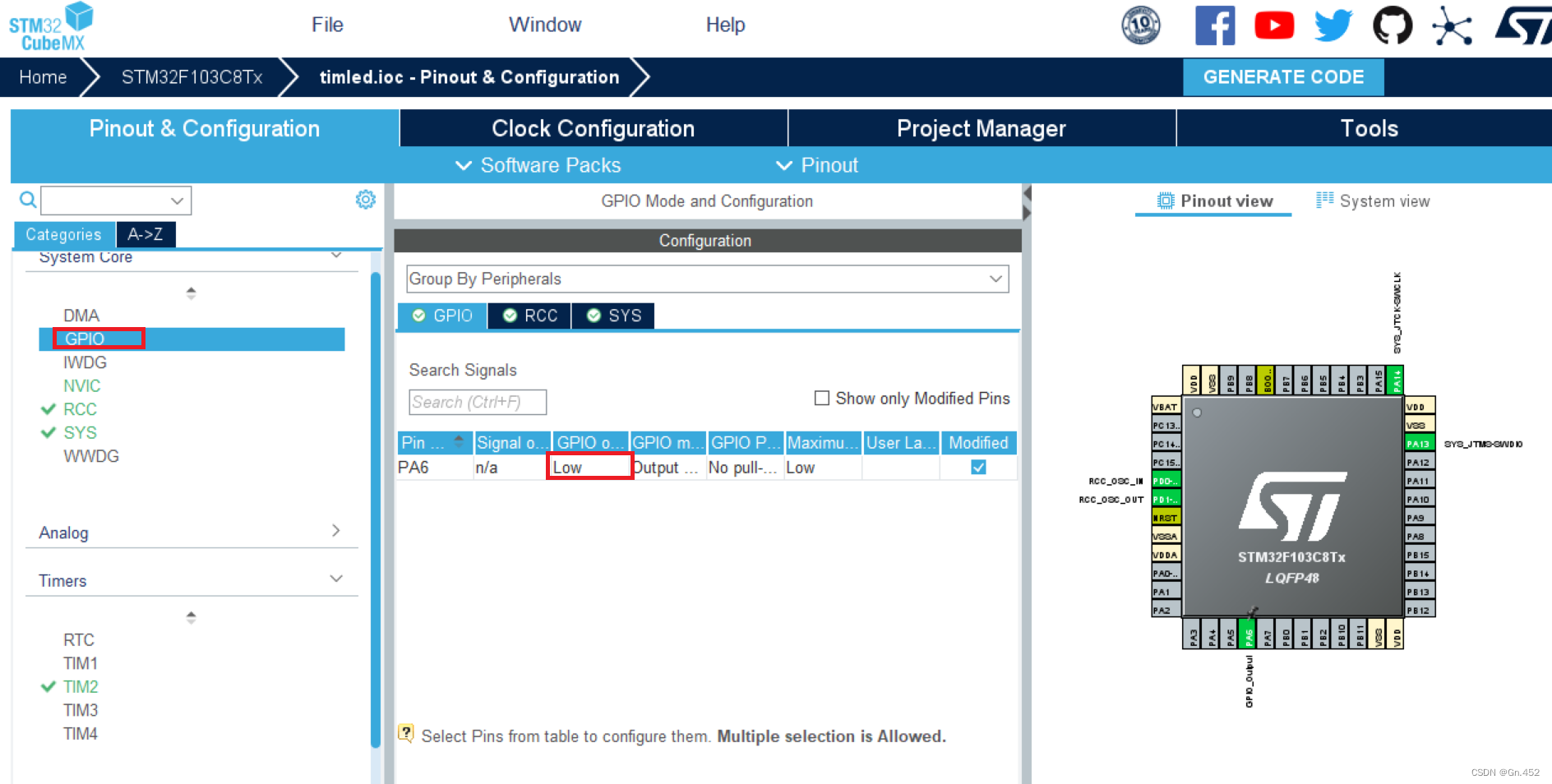Select NVIC in System Core list
The height and width of the screenshot is (784, 1552).
[x=82, y=385]
